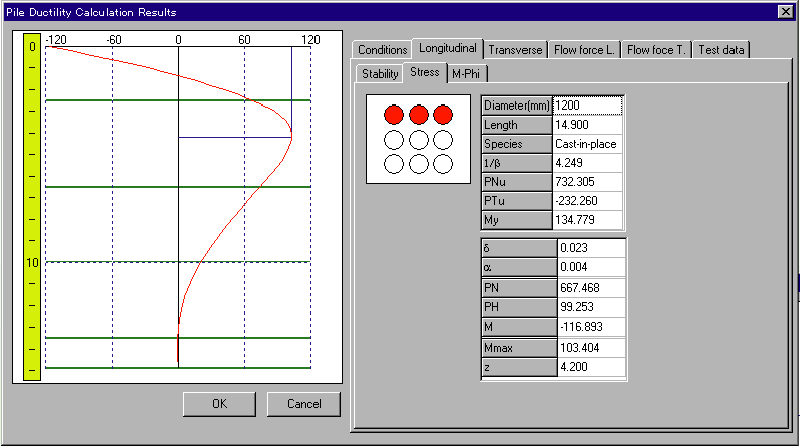
Task: Select the Stability sub-tab
Action: pos(380,73)
